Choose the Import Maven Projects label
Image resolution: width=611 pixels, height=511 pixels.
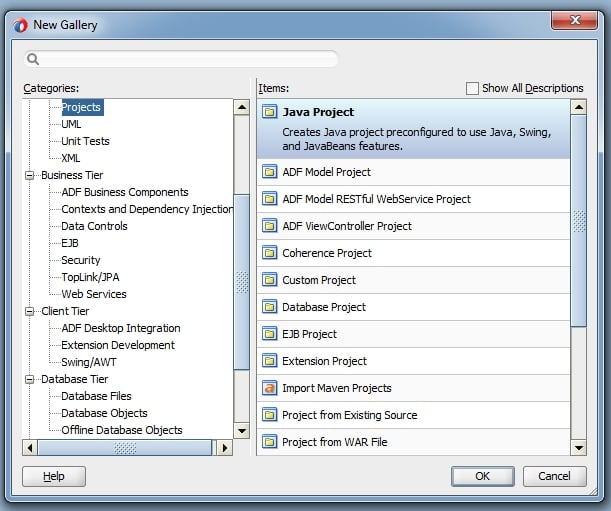coord(337,388)
